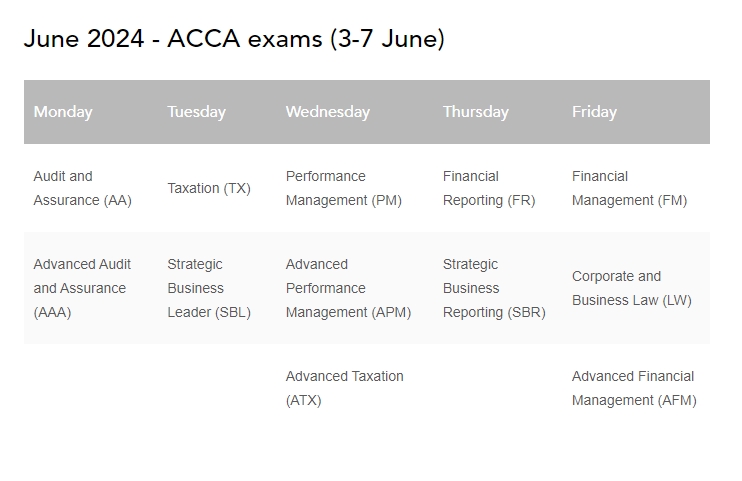This screenshot has height=481, width=742.
Task: Select Strategic Business Leader (SBL) cell
Action: coord(209,288)
